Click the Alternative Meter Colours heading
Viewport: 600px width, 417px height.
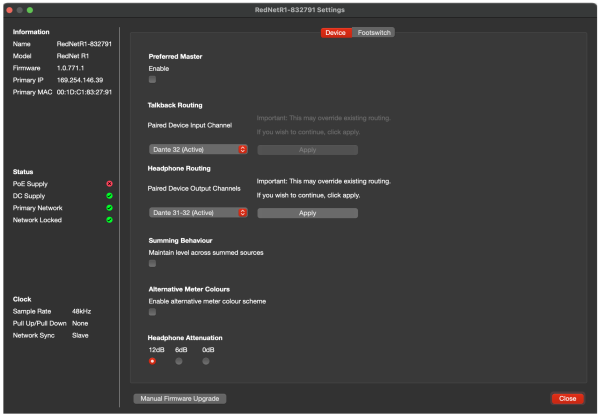coord(189,289)
